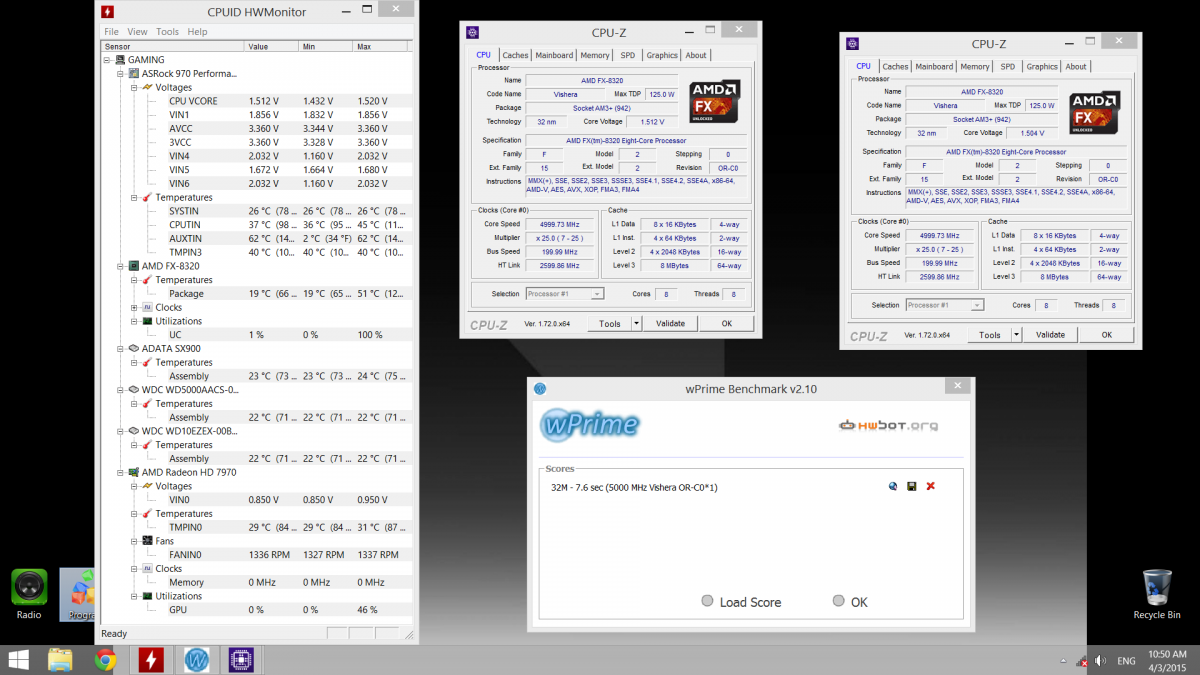Switch to Graphics tab in right CPU-Z
The image size is (1200, 675).
(1042, 67)
